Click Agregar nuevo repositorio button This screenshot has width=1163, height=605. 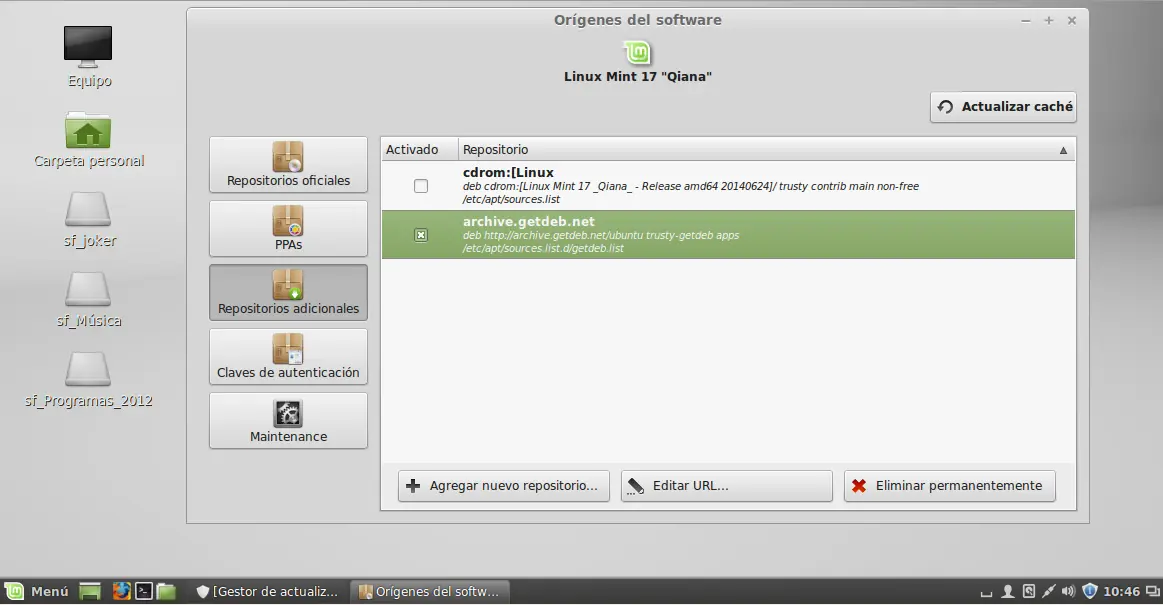pyautogui.click(x=504, y=486)
